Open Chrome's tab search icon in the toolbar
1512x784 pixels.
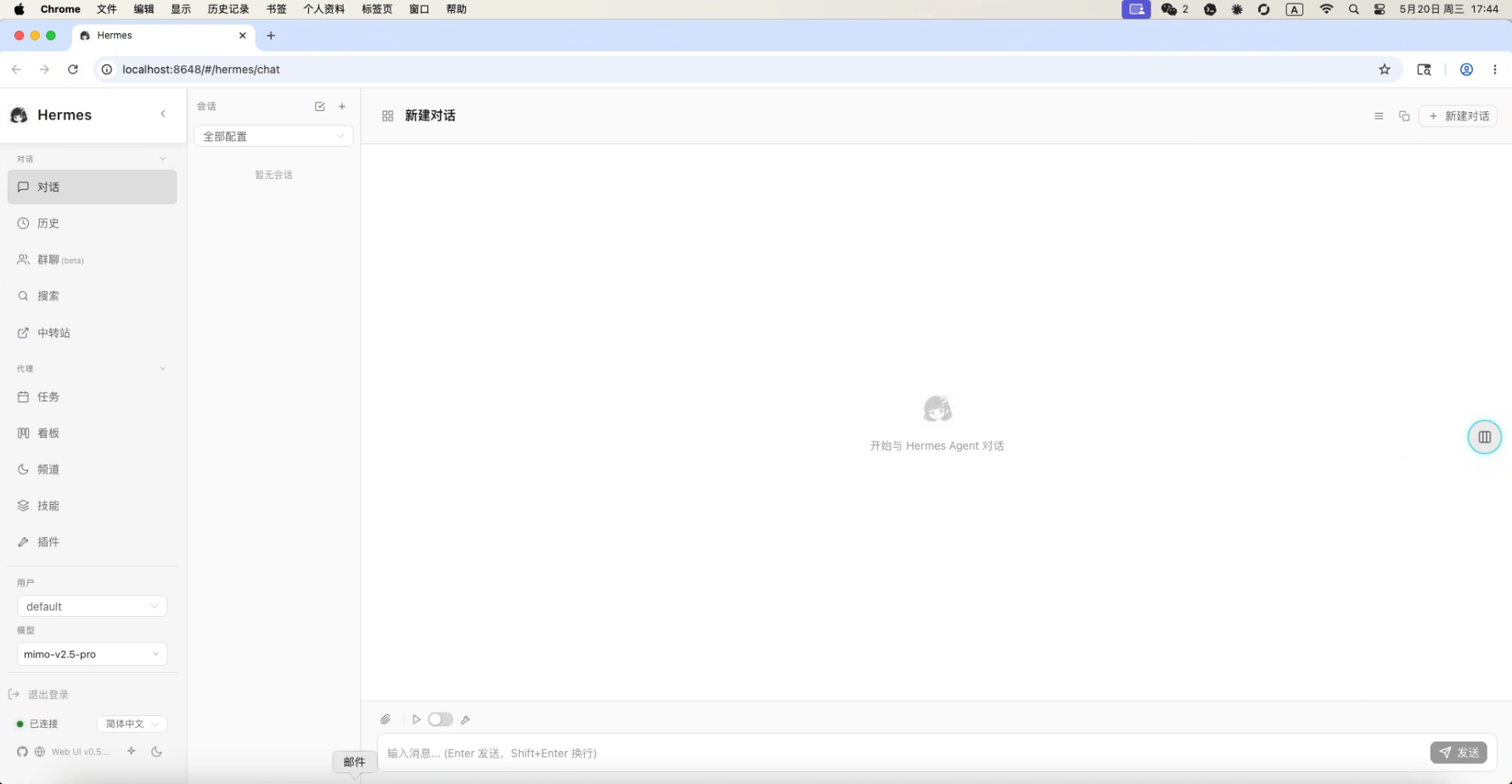[x=1425, y=70]
